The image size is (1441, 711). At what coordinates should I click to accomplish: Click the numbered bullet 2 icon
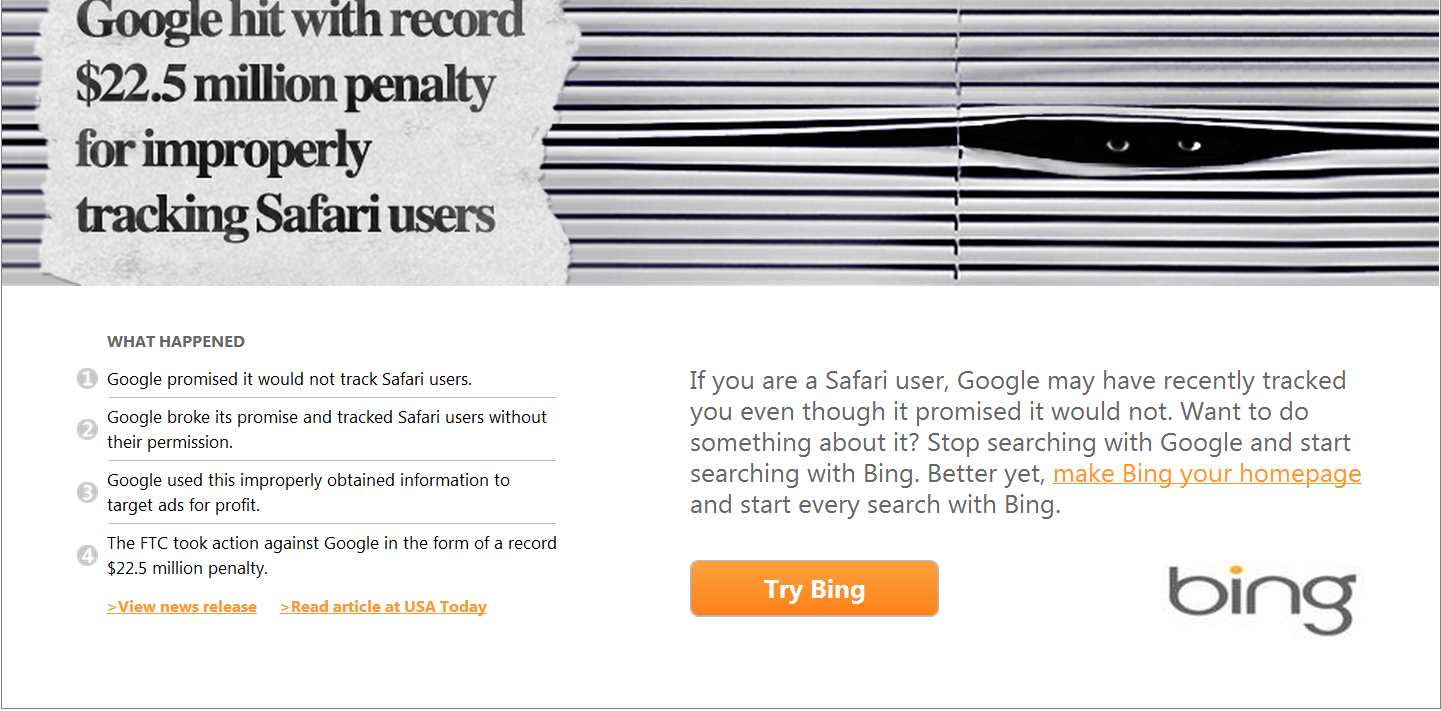point(87,430)
